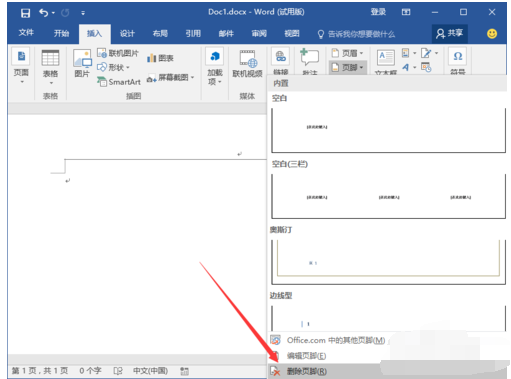
Task: Open the undo history dropdown arrow
Action: pyautogui.click(x=53, y=13)
